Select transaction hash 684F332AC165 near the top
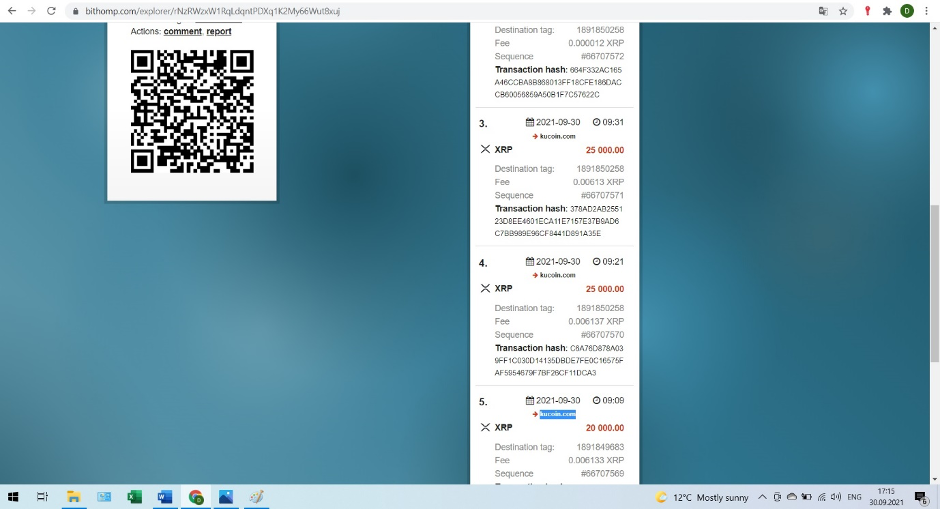The width and height of the screenshot is (941, 510). (x=559, y=82)
